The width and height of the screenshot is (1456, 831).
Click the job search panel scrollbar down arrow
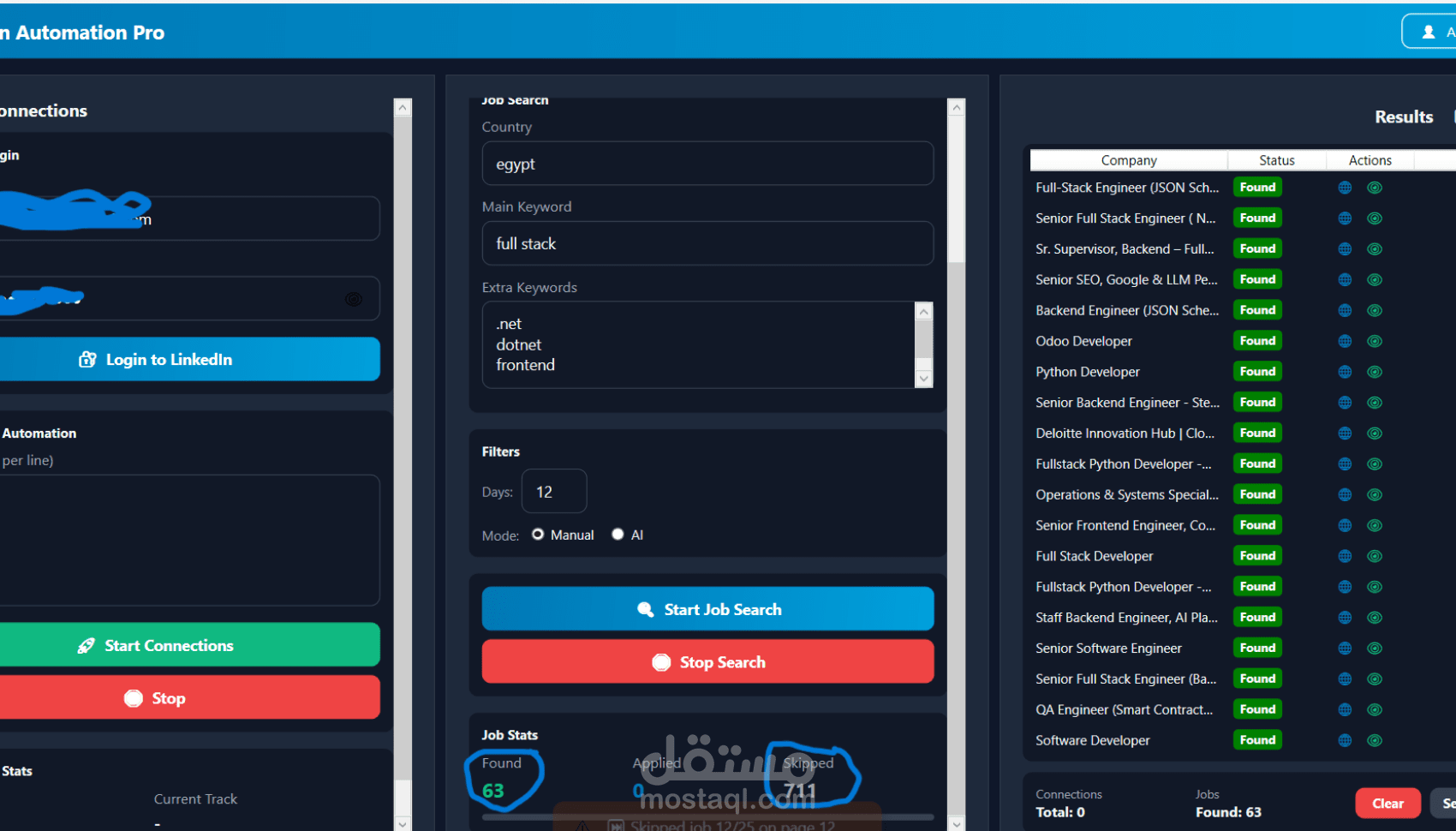click(957, 823)
